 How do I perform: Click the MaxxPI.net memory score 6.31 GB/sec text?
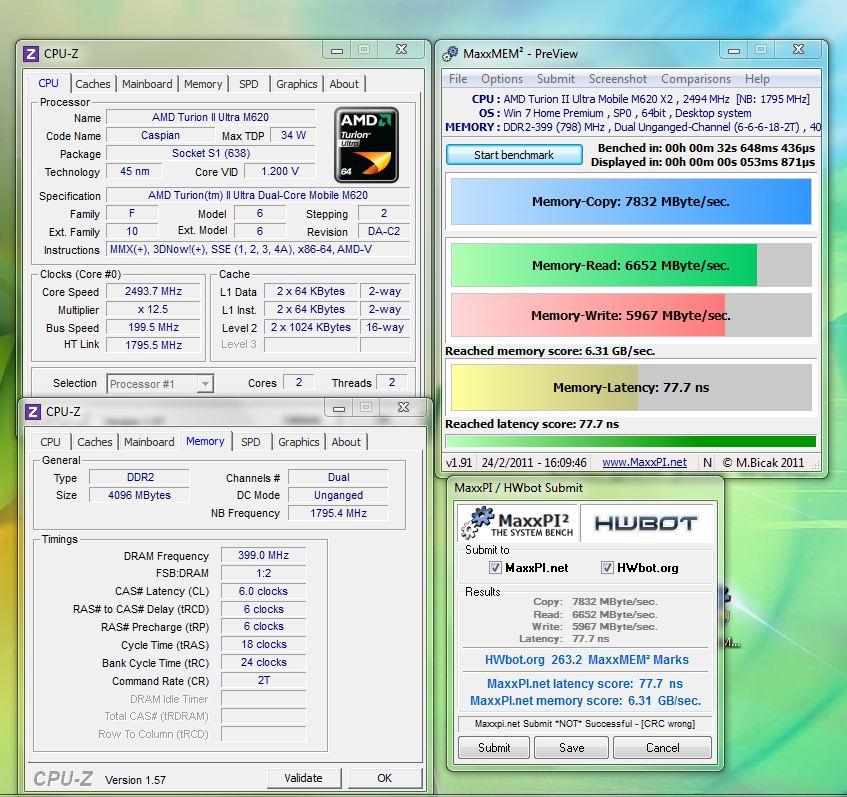coord(586,701)
